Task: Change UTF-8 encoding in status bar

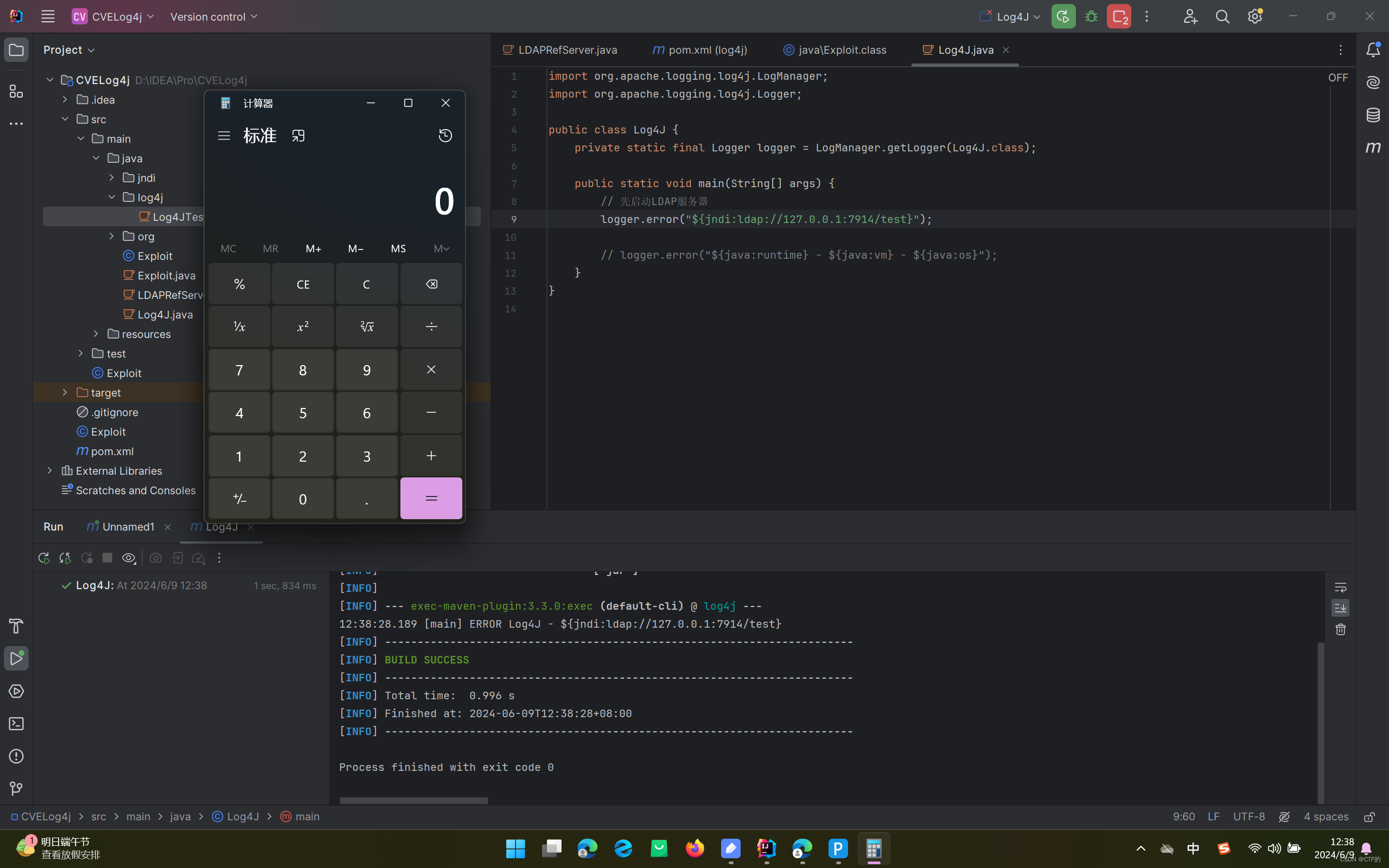Action: click(1249, 817)
